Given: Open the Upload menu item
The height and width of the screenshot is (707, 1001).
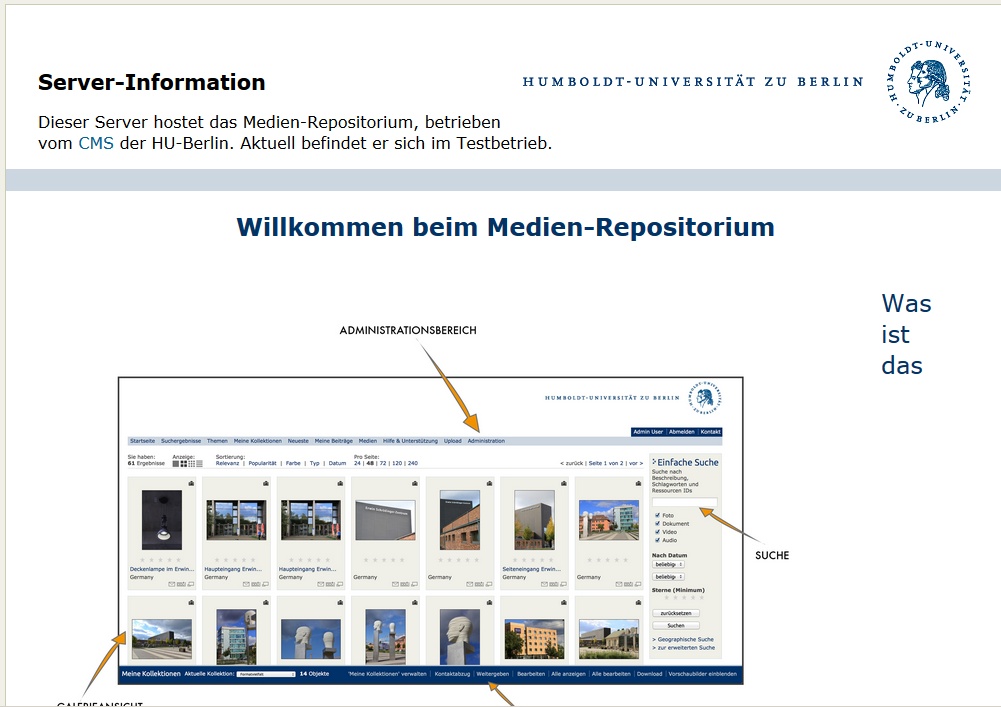Looking at the screenshot, I should tap(453, 441).
